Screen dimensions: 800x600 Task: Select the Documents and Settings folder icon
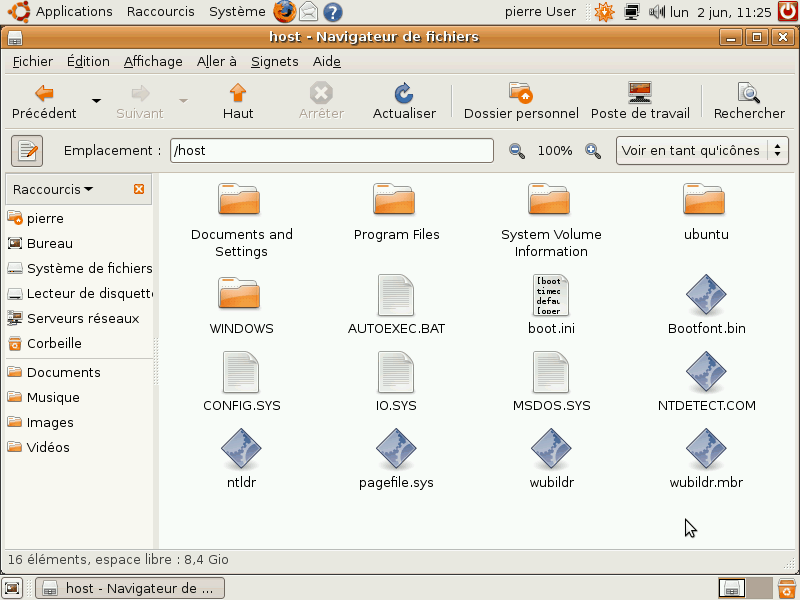click(x=239, y=199)
